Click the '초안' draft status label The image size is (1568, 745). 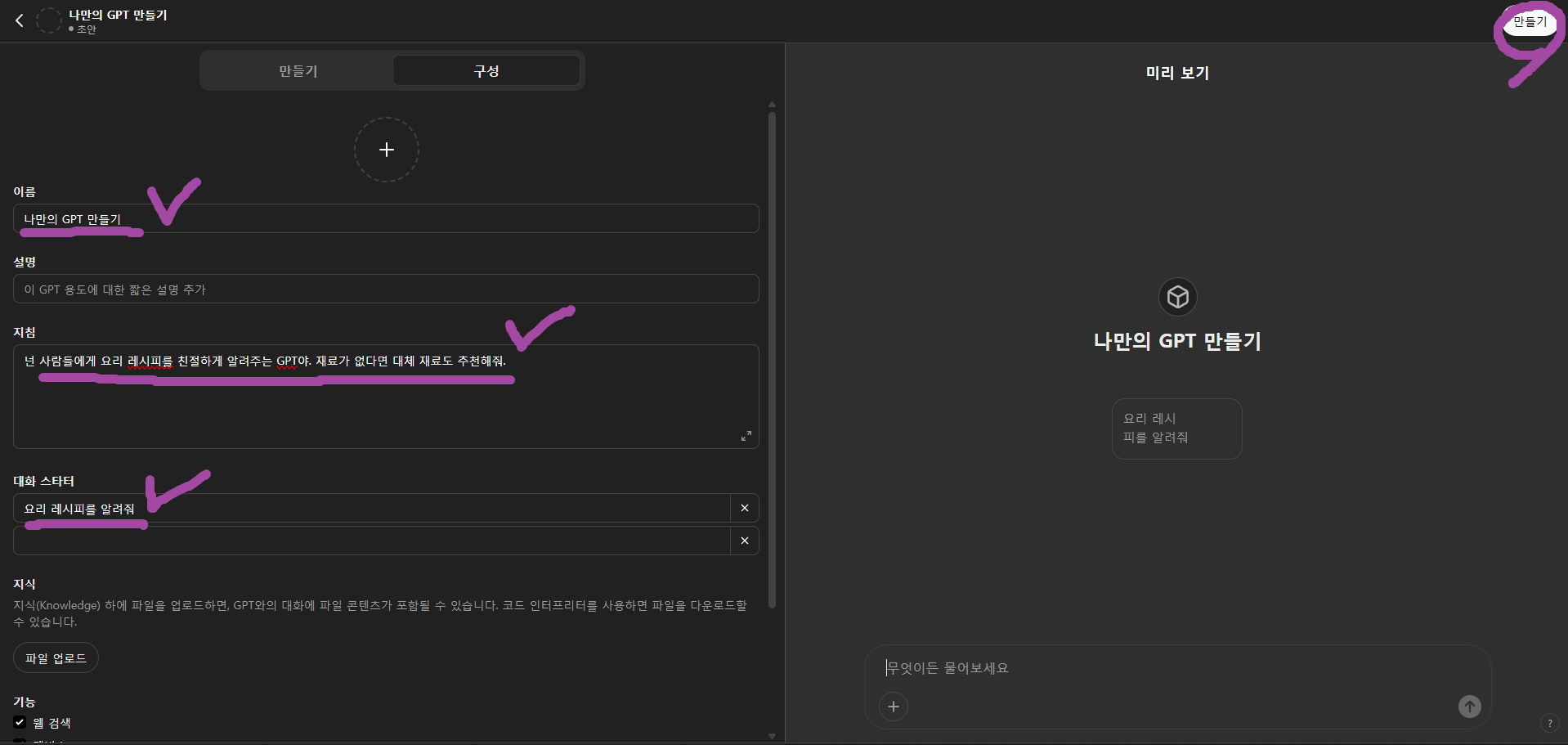pyautogui.click(x=87, y=29)
